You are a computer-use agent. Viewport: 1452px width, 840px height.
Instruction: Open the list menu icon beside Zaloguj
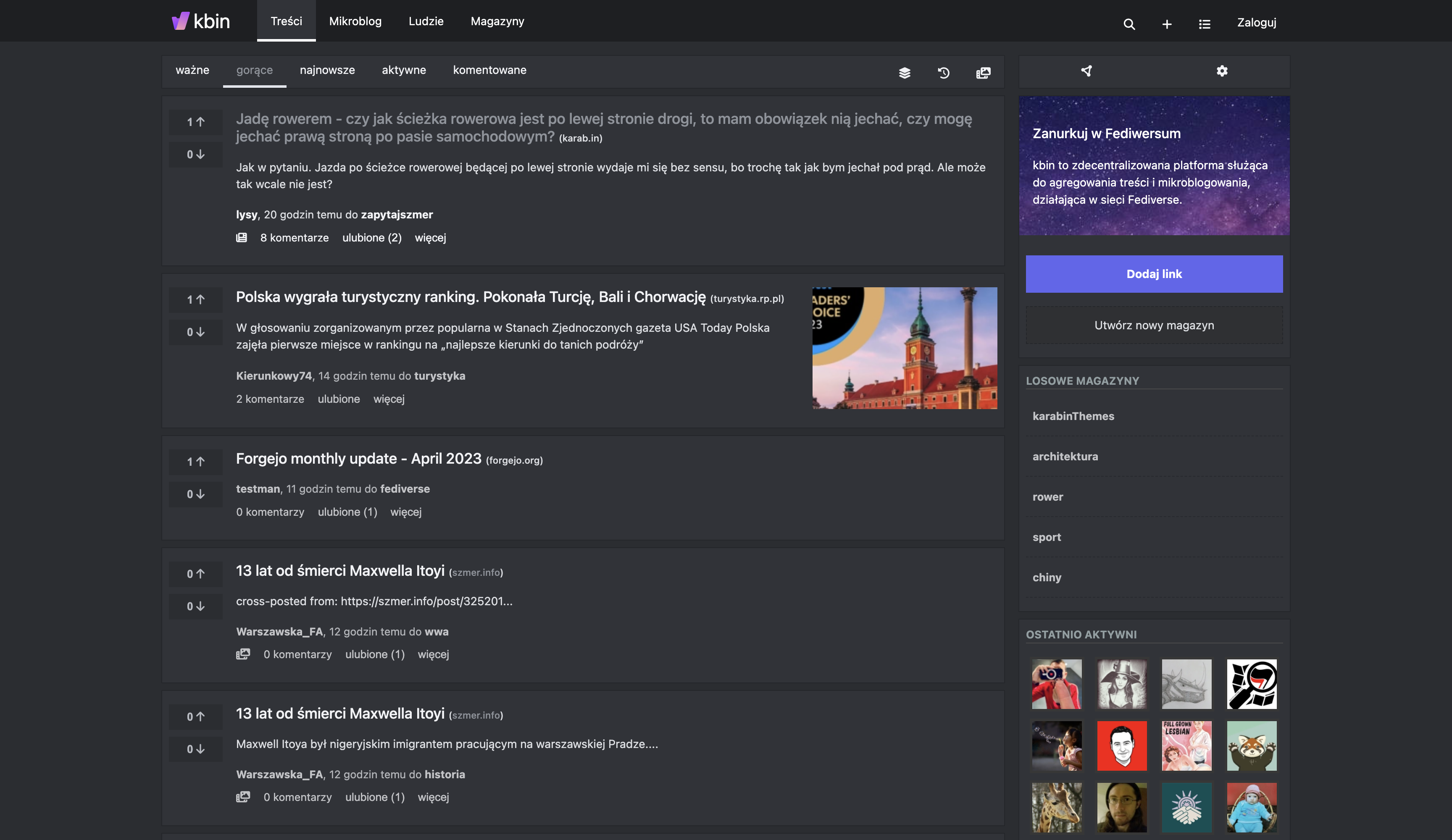point(1204,24)
